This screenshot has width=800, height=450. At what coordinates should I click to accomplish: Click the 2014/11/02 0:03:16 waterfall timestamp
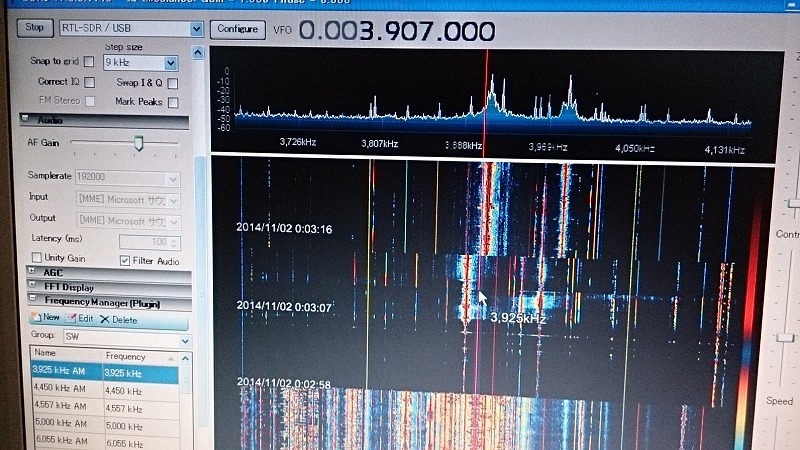pyautogui.click(x=284, y=228)
